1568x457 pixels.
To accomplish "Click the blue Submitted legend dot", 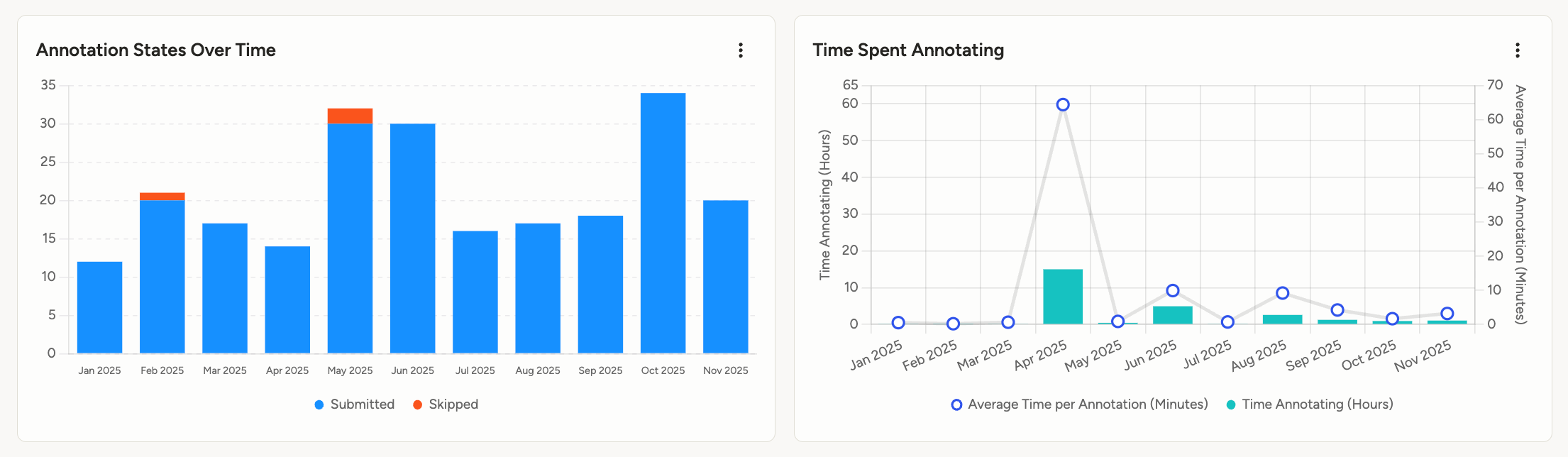I will (x=319, y=404).
